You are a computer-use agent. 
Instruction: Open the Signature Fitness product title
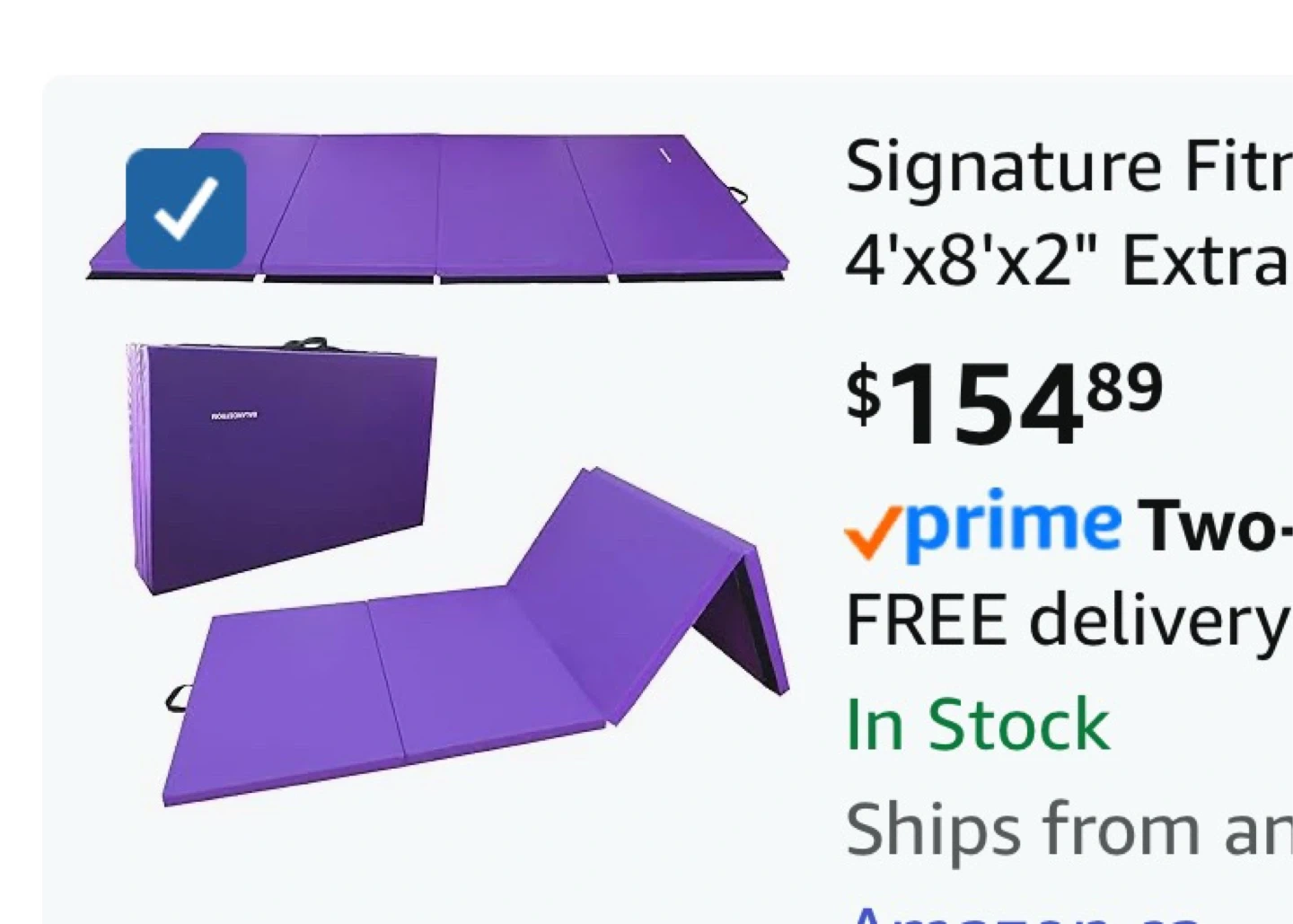[x=1069, y=167]
